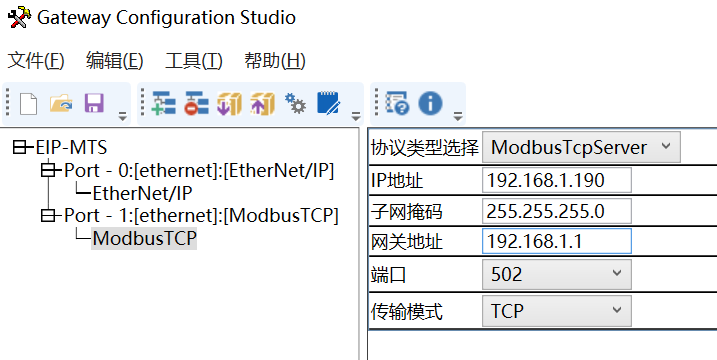Click the blue notepad edit icon
This screenshot has height=360, width=717.
328,103
